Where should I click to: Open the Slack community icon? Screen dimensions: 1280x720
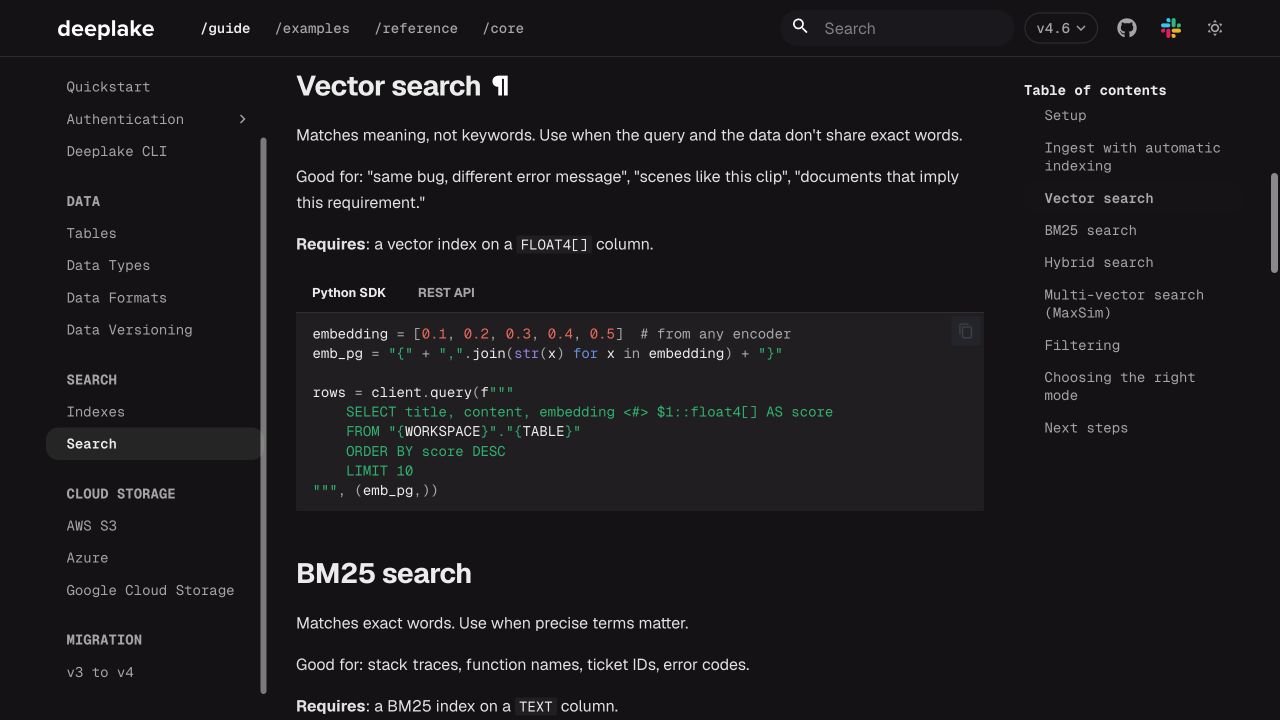point(1171,28)
